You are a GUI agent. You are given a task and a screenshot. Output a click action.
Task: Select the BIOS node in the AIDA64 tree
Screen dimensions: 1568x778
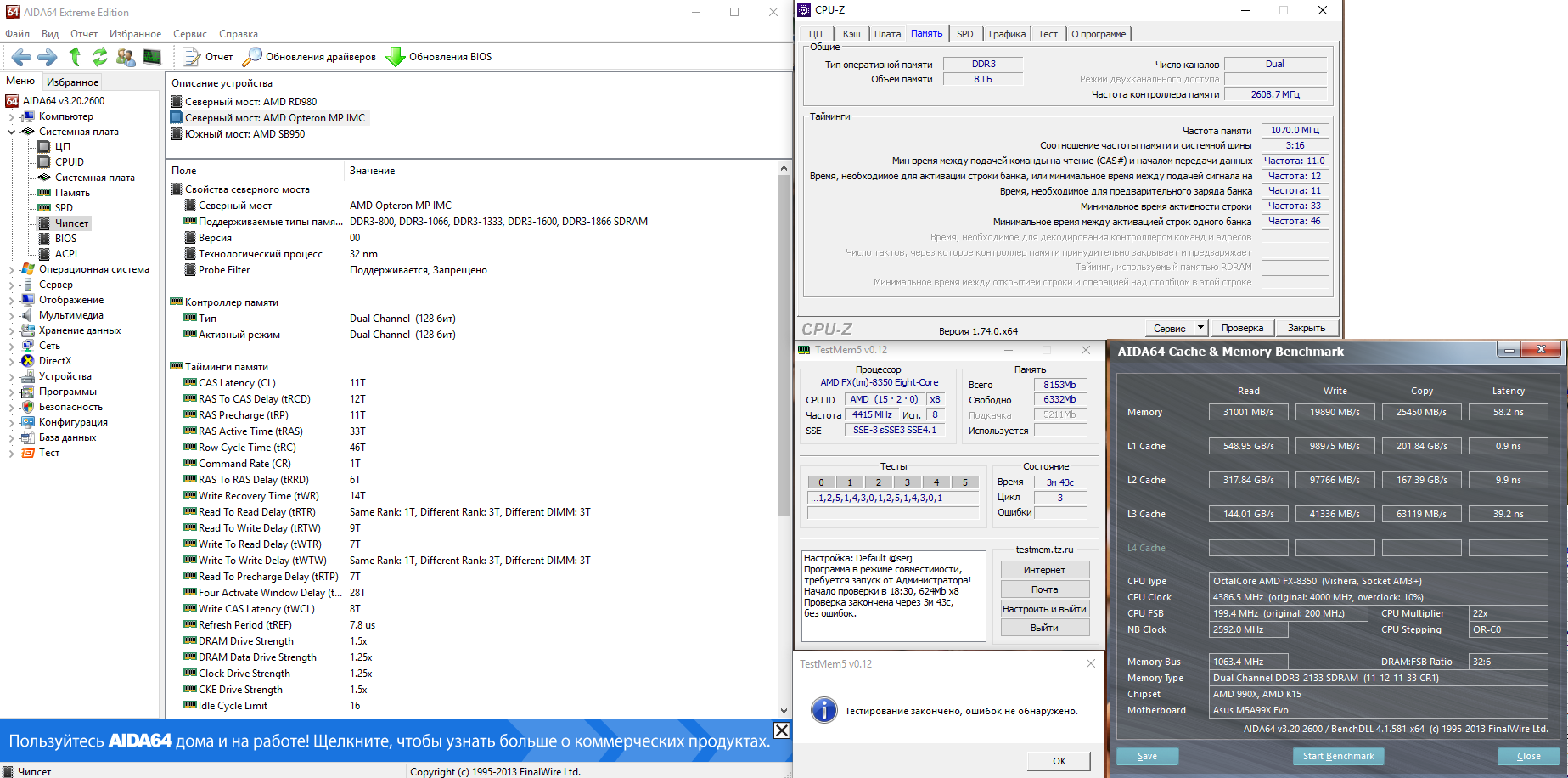pos(65,239)
